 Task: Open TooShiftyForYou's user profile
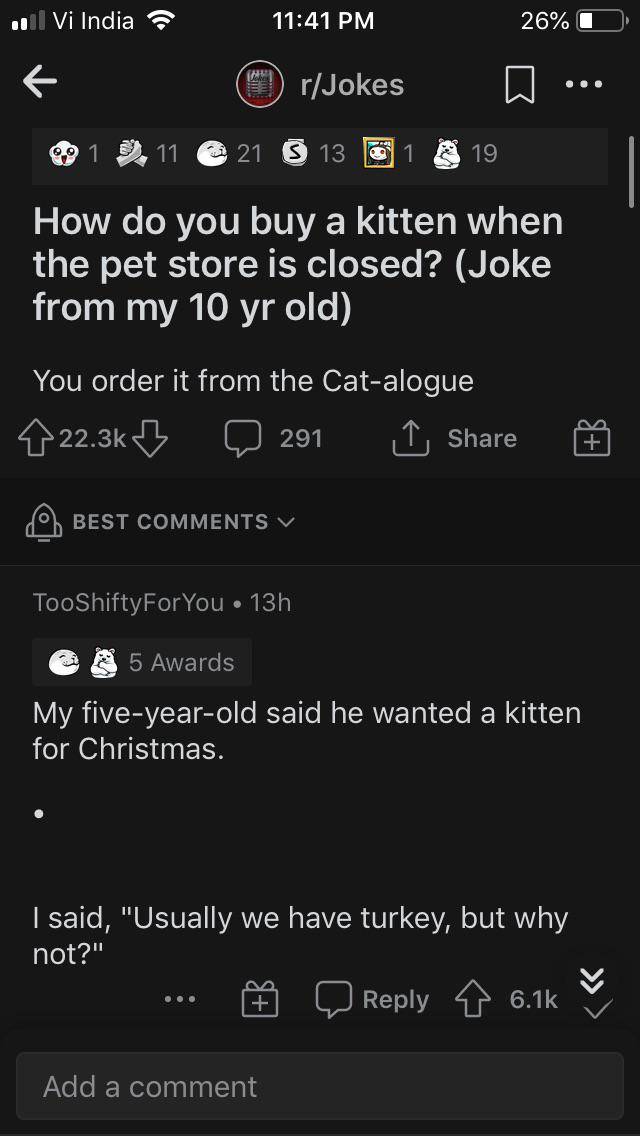128,602
